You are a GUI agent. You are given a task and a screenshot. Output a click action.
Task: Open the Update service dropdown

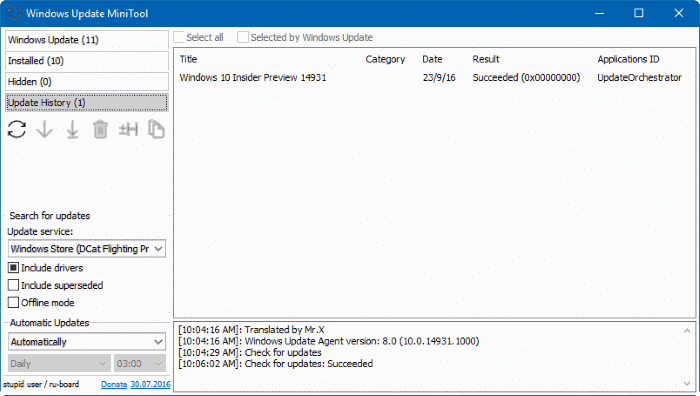point(87,249)
